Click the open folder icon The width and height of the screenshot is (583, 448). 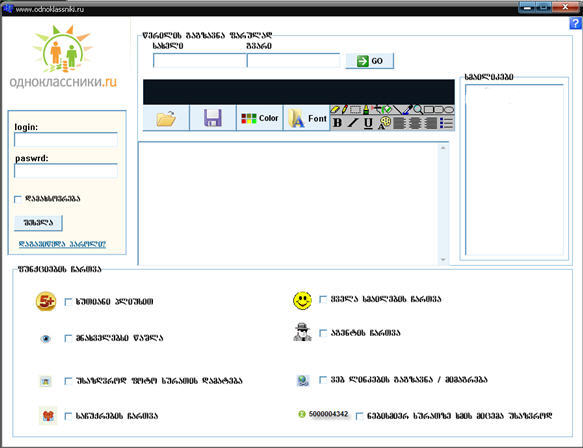click(x=166, y=119)
